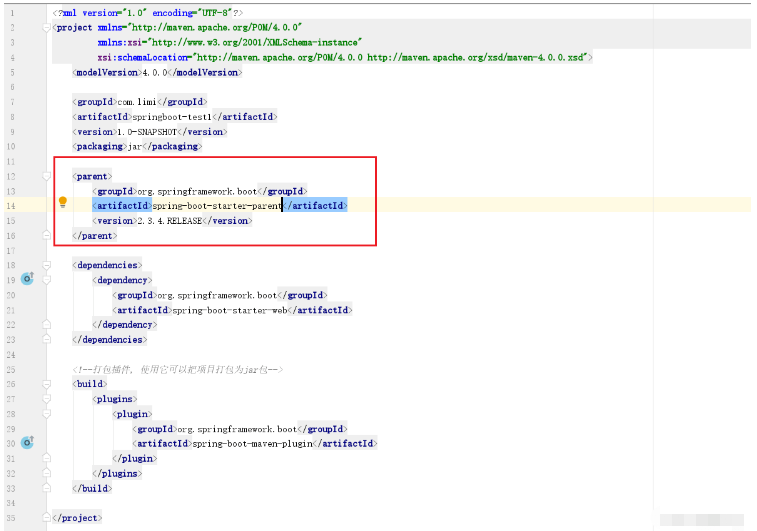Click the modelVersion 4.0.0 line
This screenshot has height=531, width=757.
click(x=157, y=72)
